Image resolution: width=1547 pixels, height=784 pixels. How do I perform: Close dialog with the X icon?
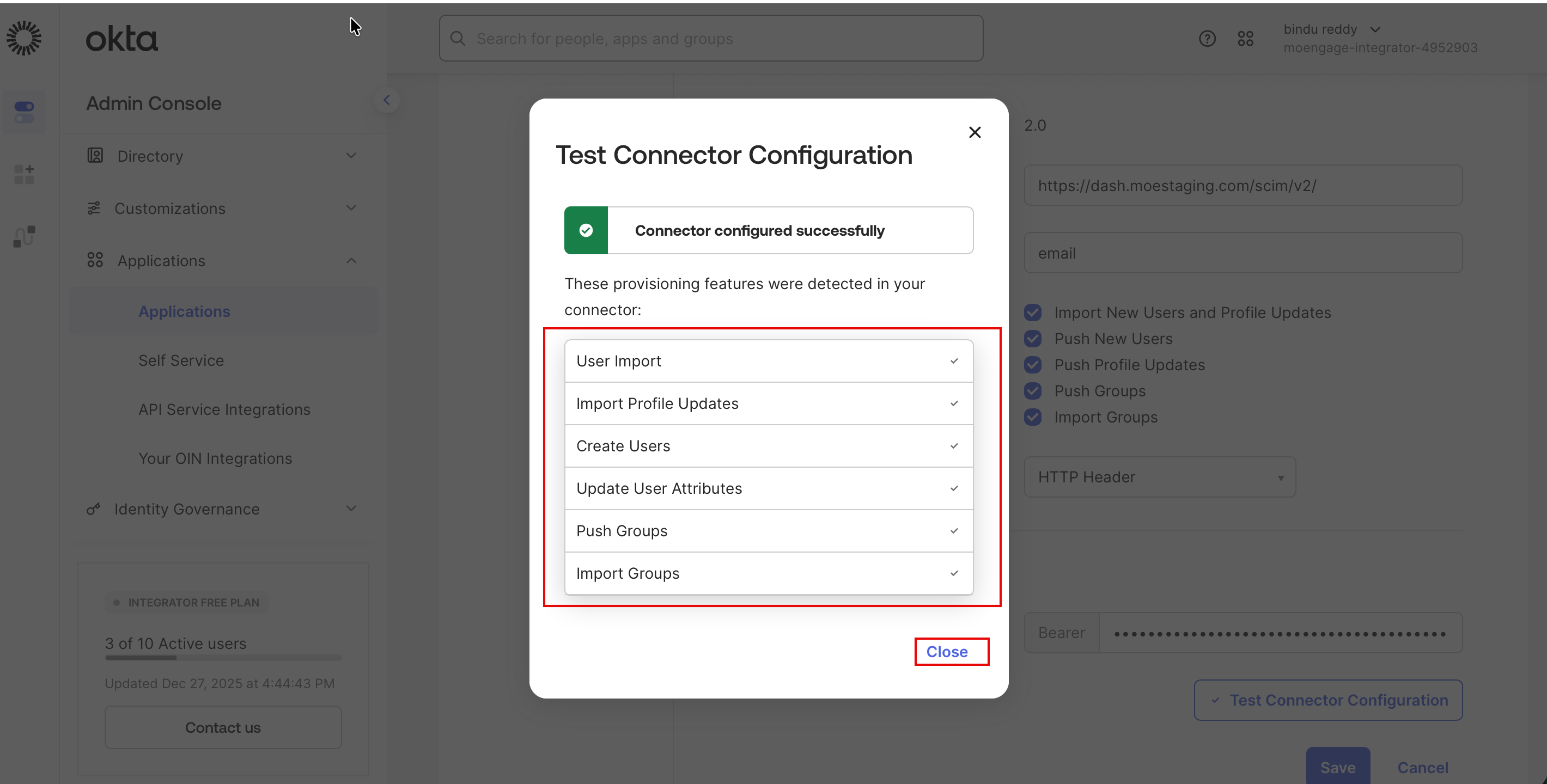coord(974,132)
